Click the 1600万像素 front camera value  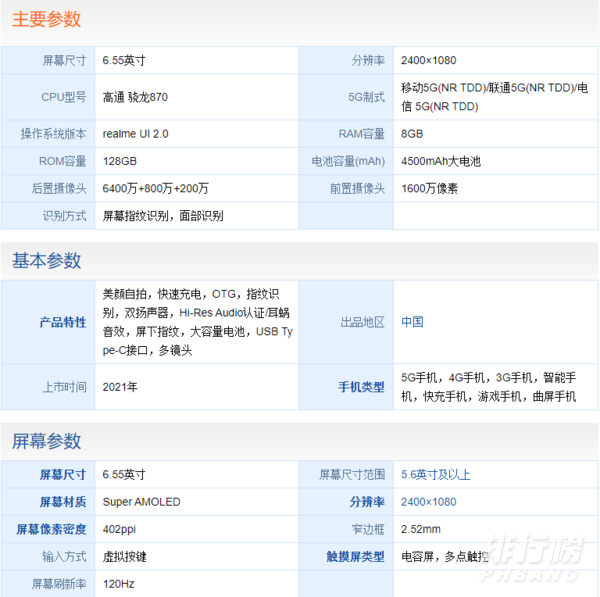coord(429,188)
